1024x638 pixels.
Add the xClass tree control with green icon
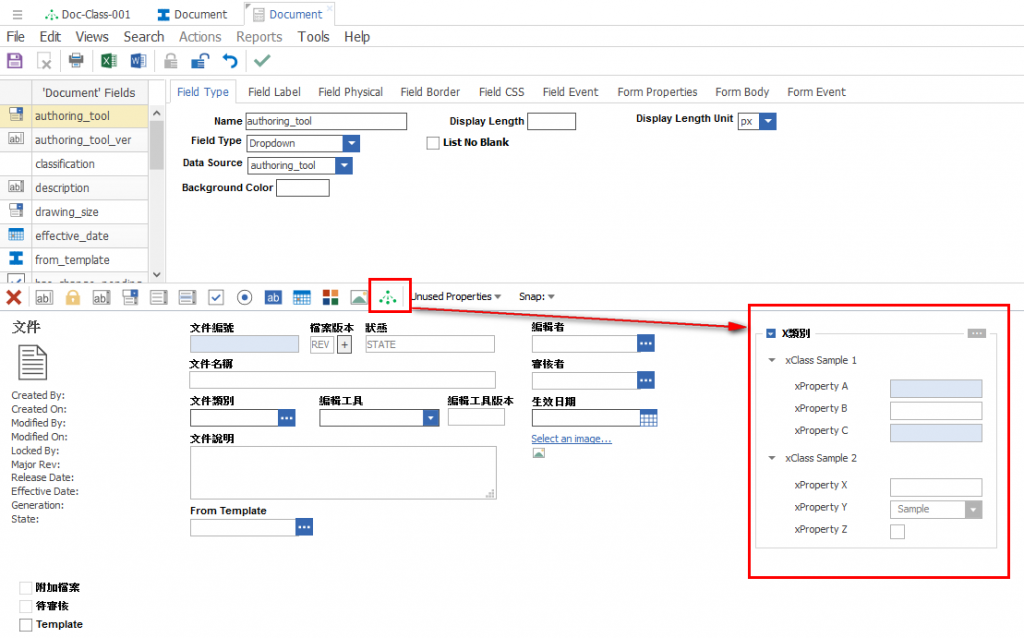388,298
